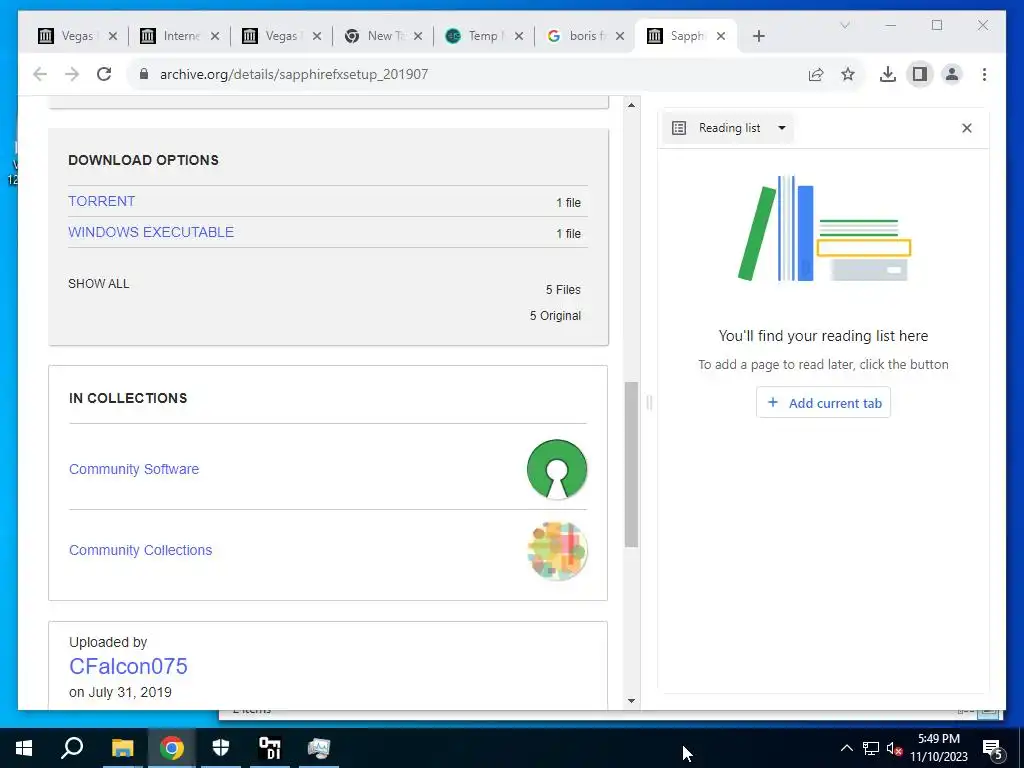This screenshot has height=768, width=1024.
Task: Click the vertical scrollbar thumb
Action: [631, 464]
